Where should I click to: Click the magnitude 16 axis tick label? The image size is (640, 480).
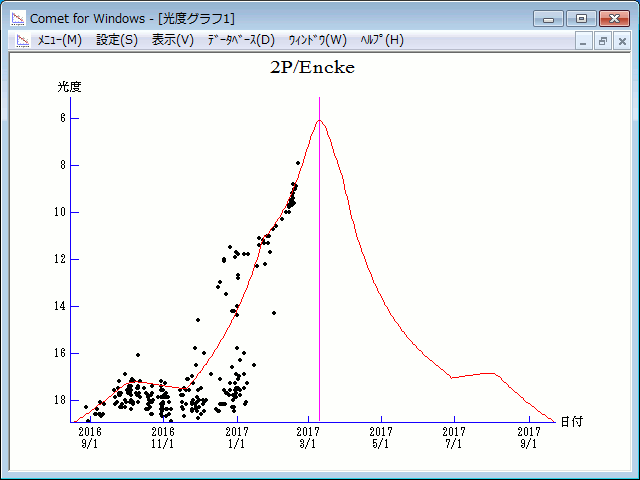pos(60,353)
